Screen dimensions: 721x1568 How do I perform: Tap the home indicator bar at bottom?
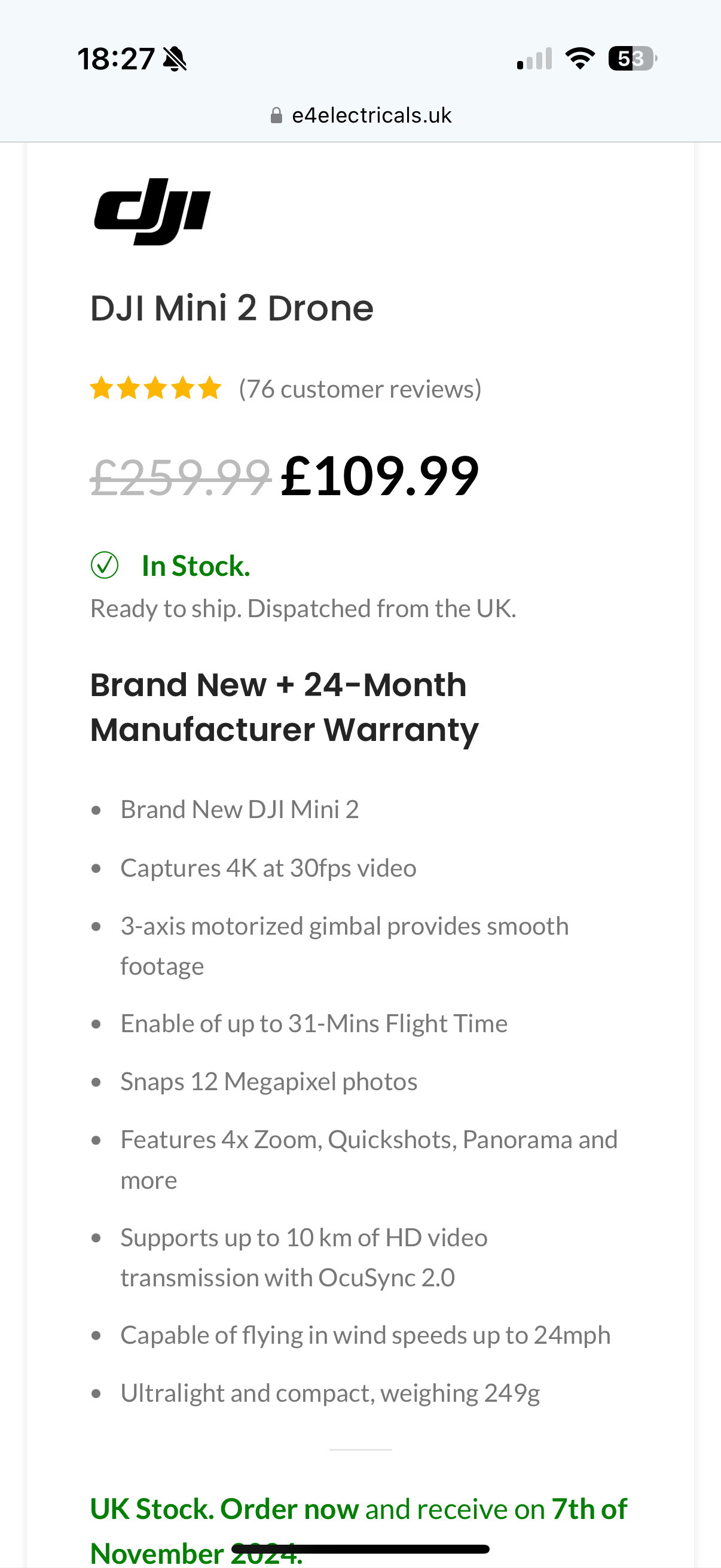coord(360,1549)
